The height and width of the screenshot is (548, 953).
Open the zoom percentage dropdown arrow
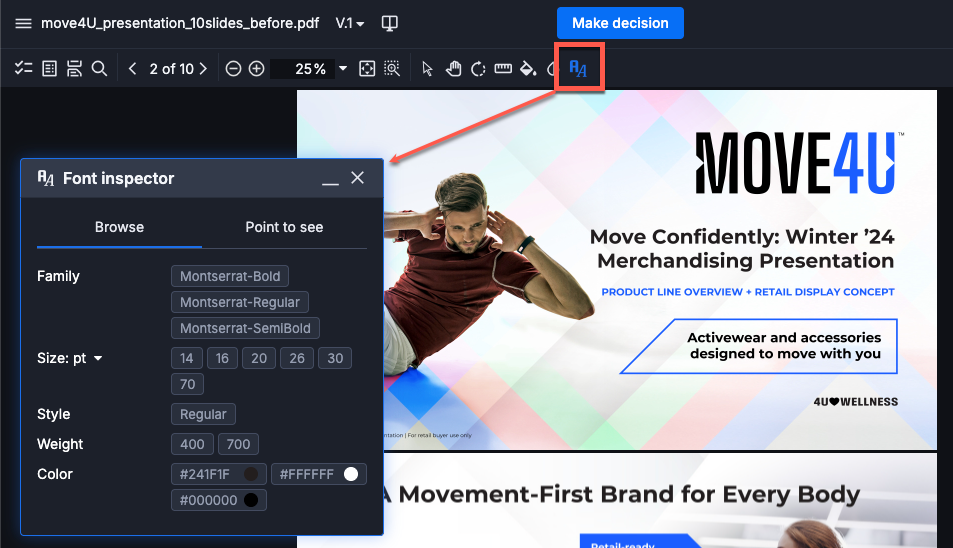(343, 69)
